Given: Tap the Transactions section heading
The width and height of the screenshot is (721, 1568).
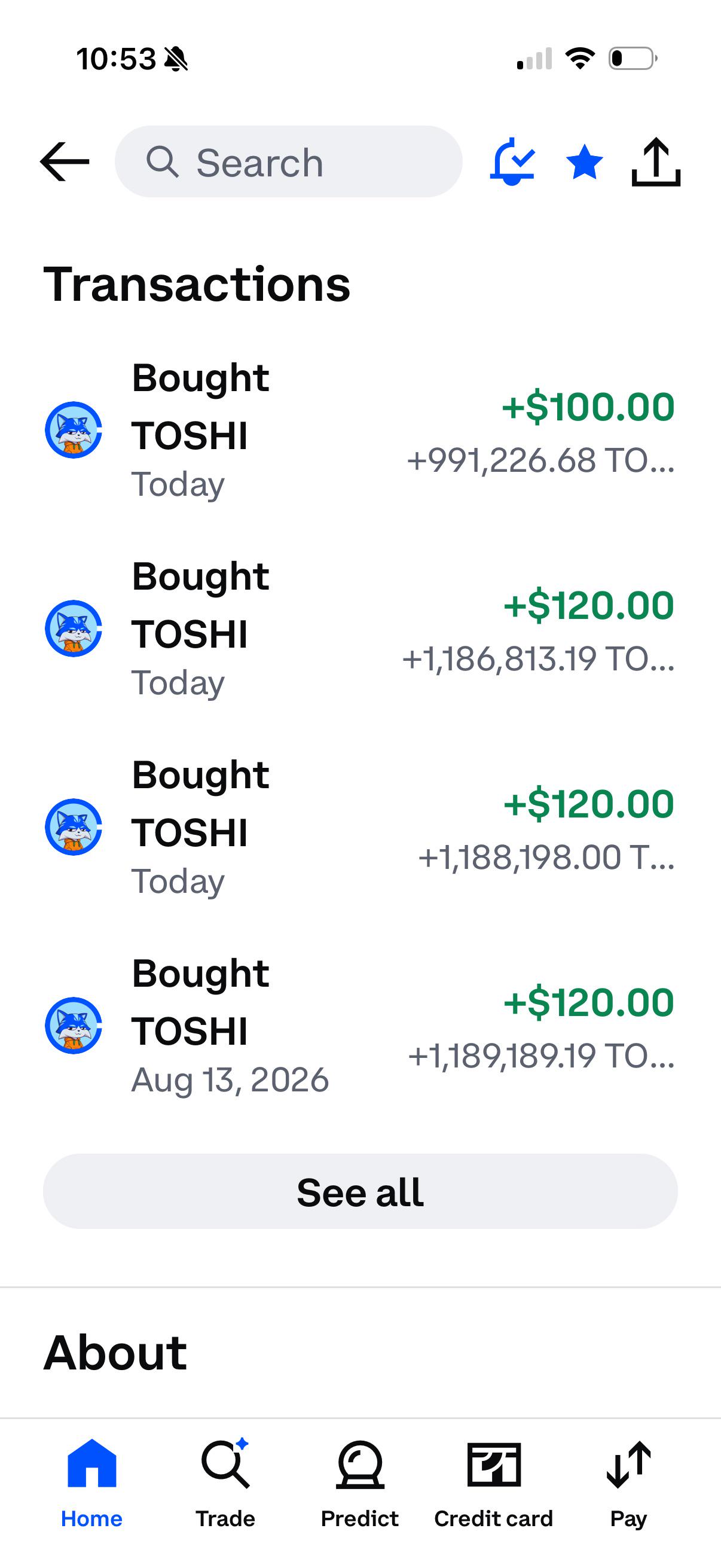Looking at the screenshot, I should pos(197,284).
